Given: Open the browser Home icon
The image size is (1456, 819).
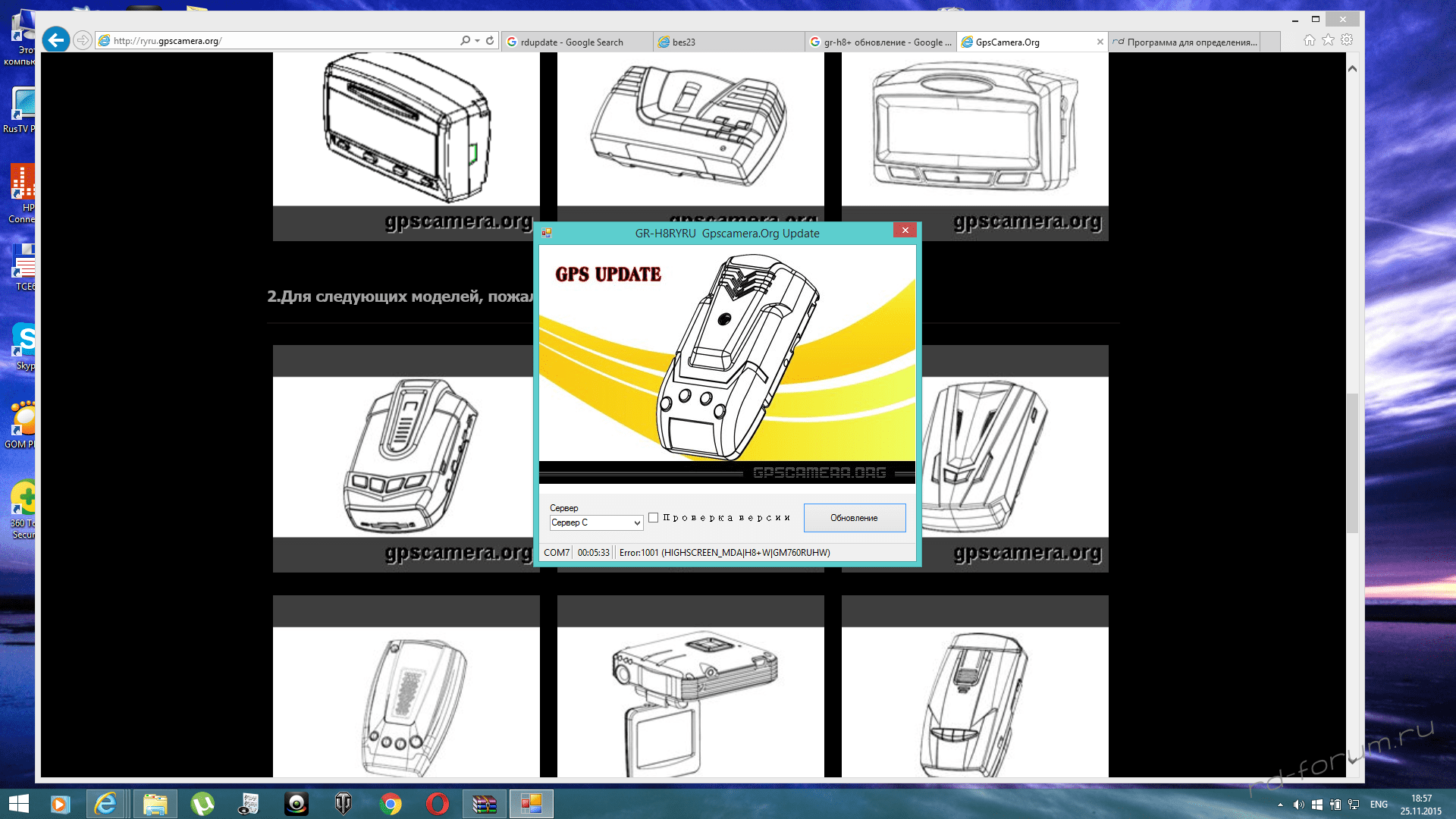Looking at the screenshot, I should 1309,40.
